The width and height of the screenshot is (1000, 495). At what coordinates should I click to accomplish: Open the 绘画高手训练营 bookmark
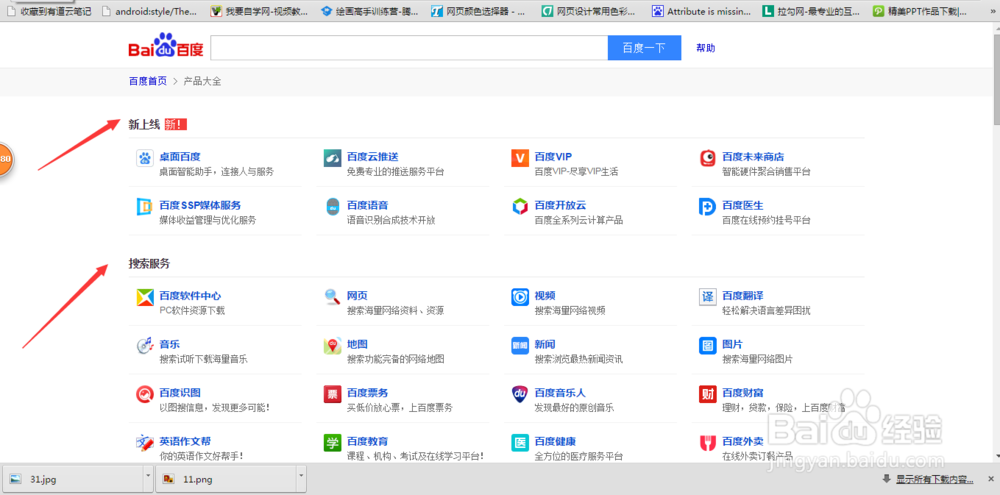tap(369, 11)
